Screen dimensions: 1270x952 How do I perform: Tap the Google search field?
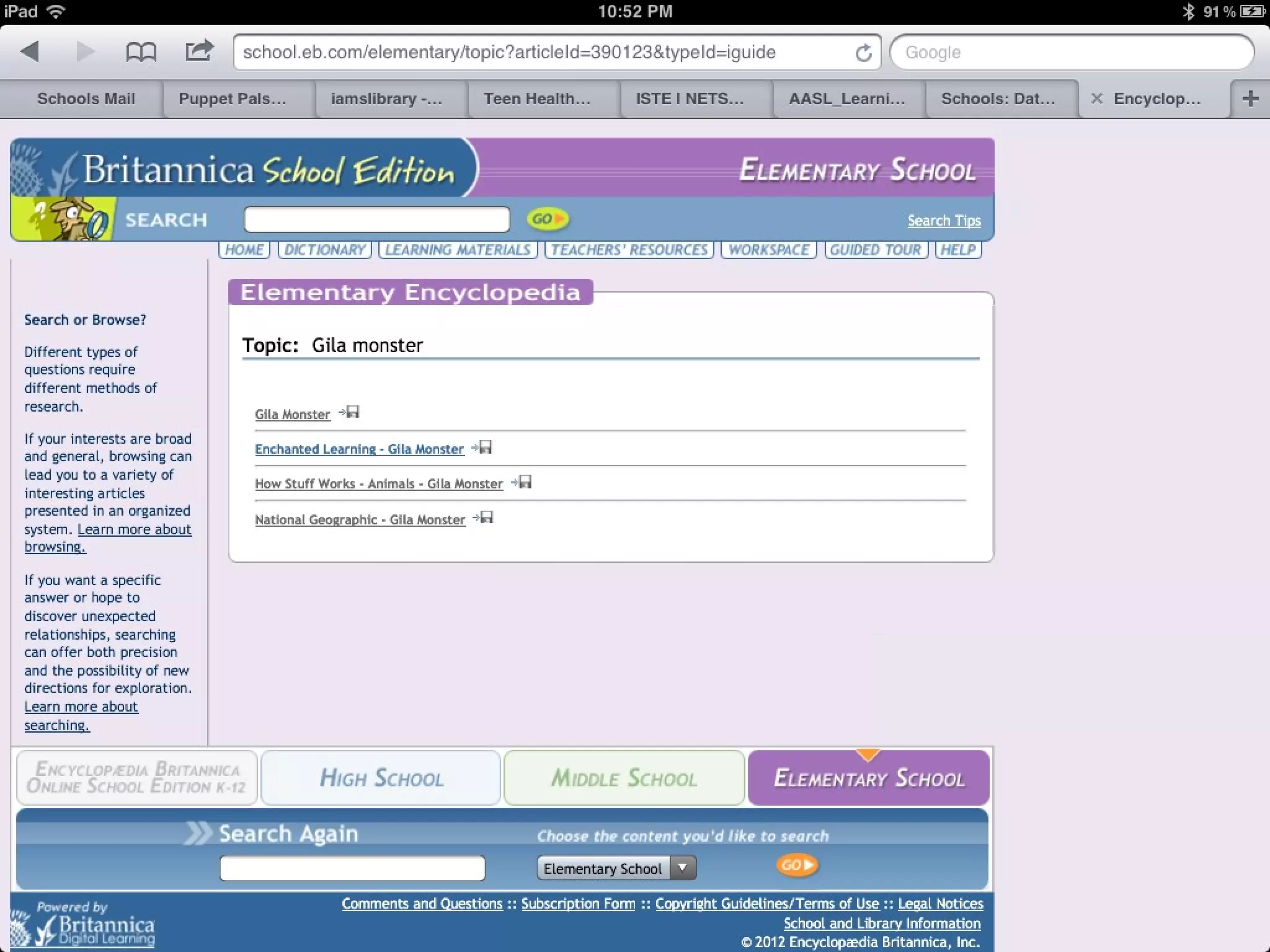(1071, 53)
